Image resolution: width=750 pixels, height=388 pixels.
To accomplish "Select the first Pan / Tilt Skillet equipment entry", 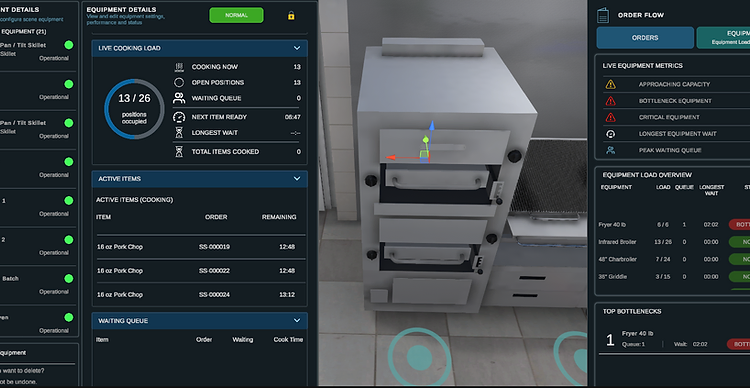I will (38, 52).
